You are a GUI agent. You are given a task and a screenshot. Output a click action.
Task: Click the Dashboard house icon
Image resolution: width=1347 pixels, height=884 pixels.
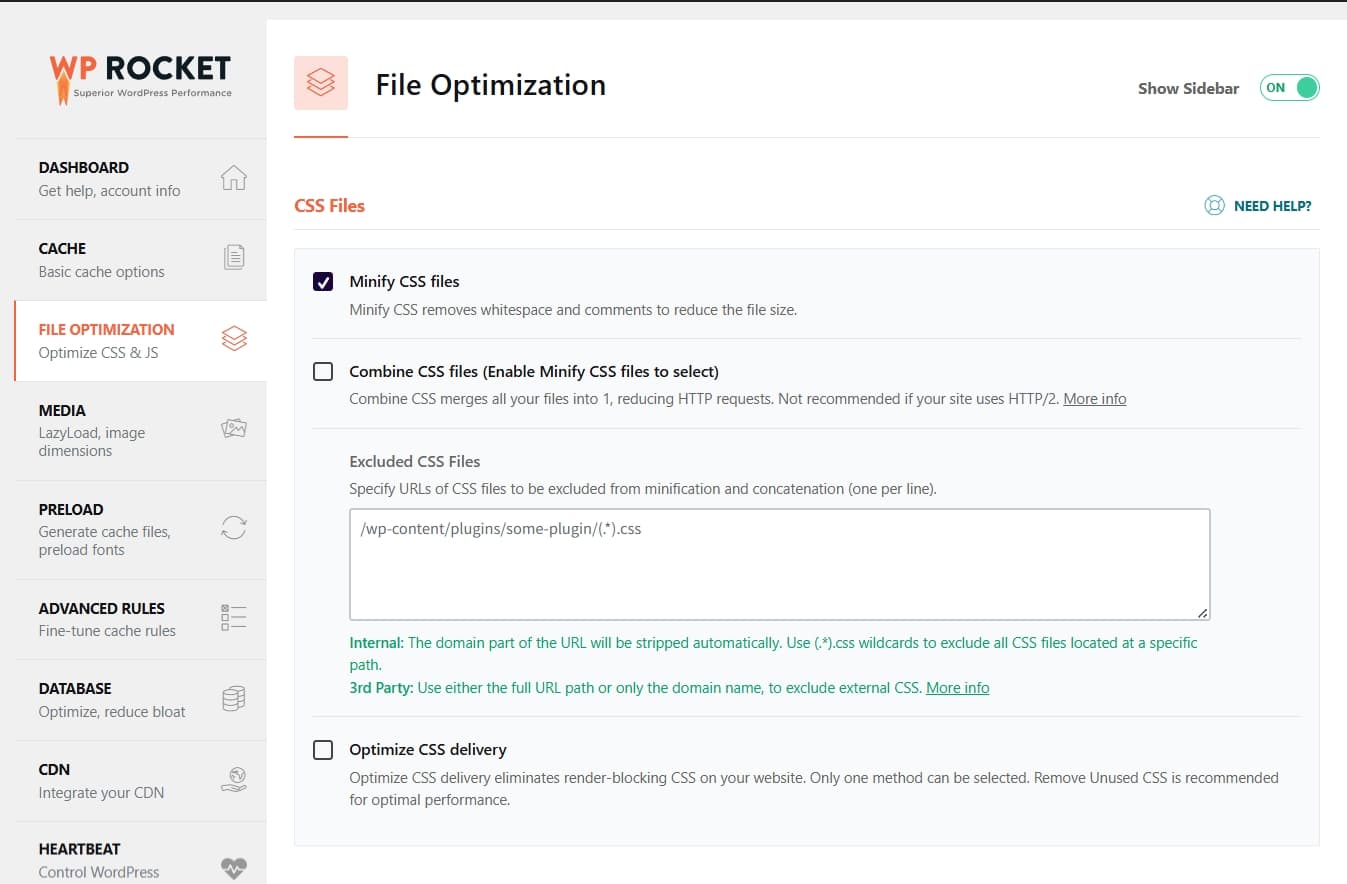click(x=233, y=178)
